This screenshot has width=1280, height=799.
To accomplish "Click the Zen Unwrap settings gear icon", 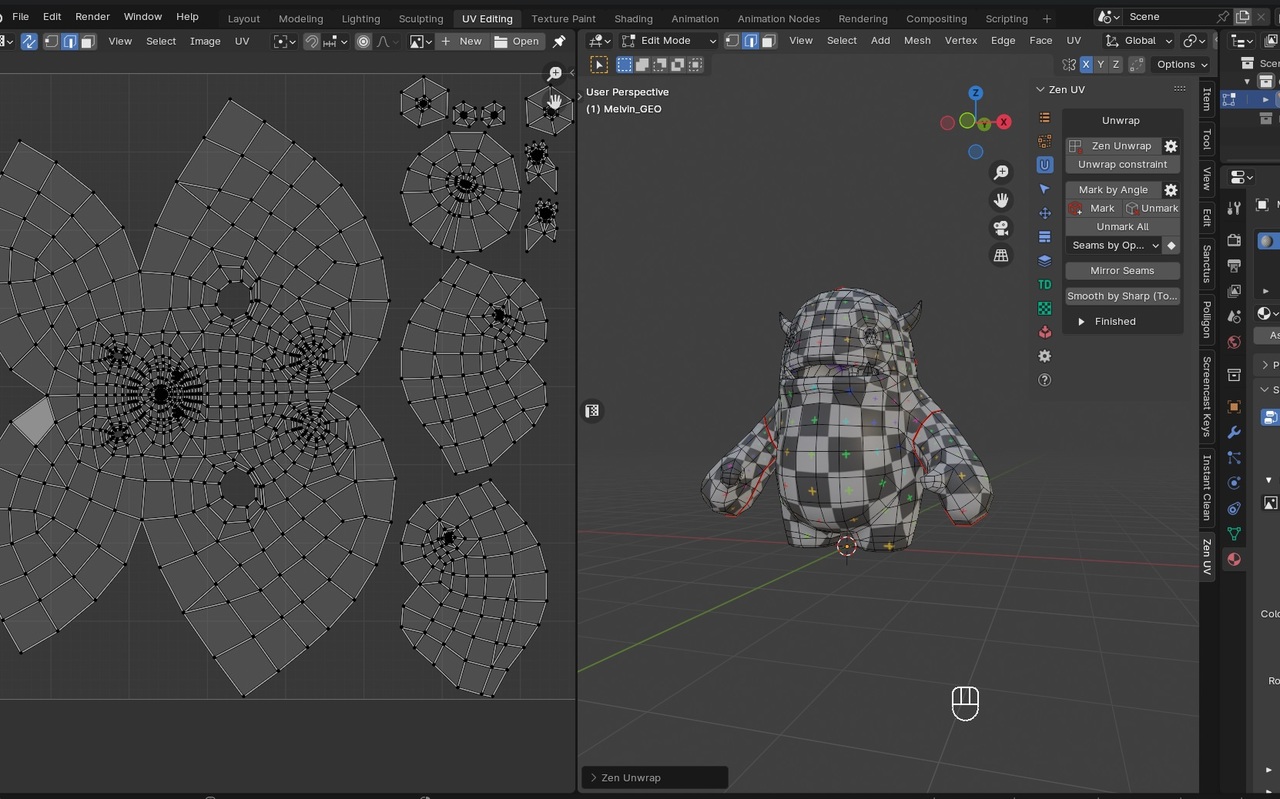I will [x=1171, y=146].
